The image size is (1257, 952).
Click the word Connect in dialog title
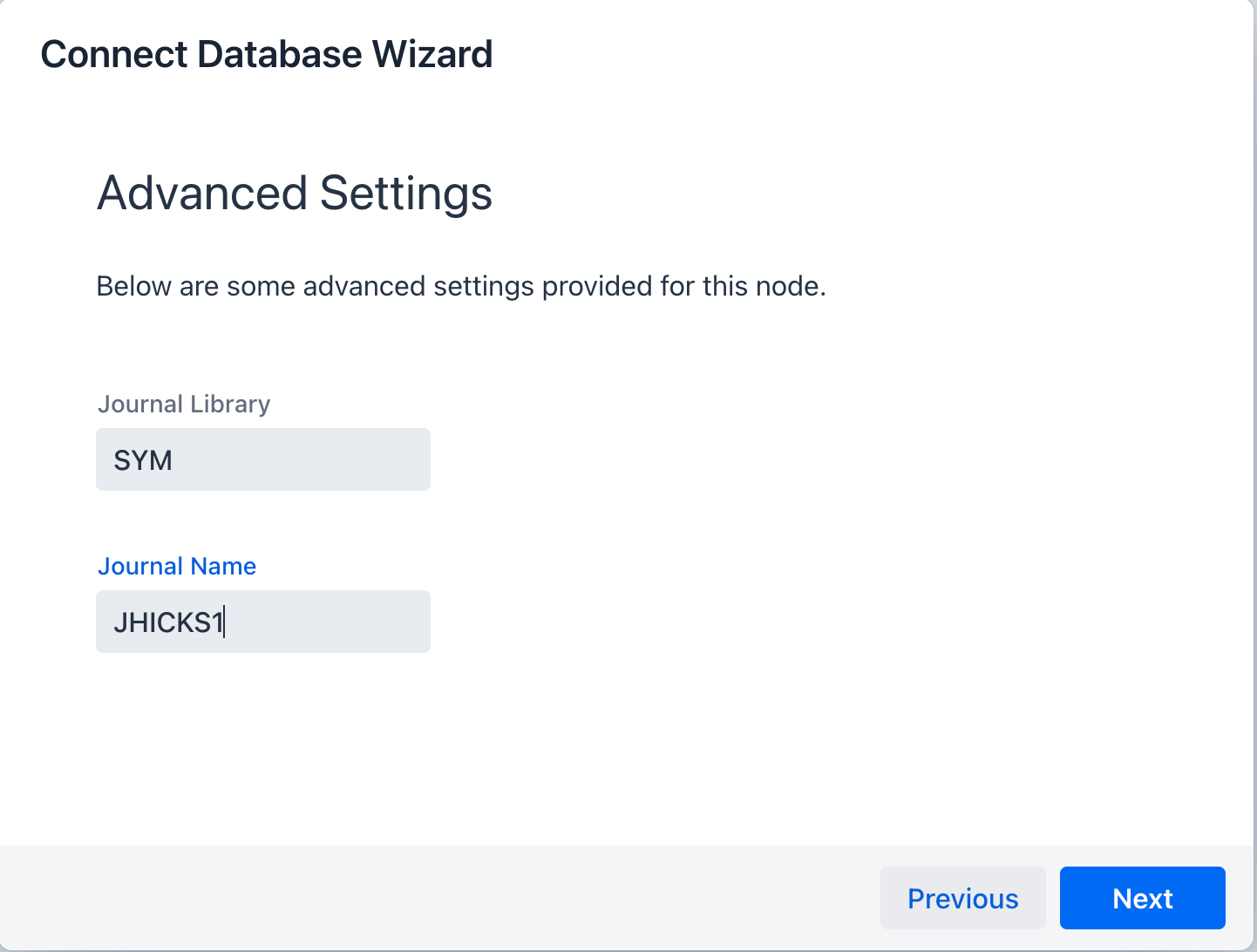113,54
